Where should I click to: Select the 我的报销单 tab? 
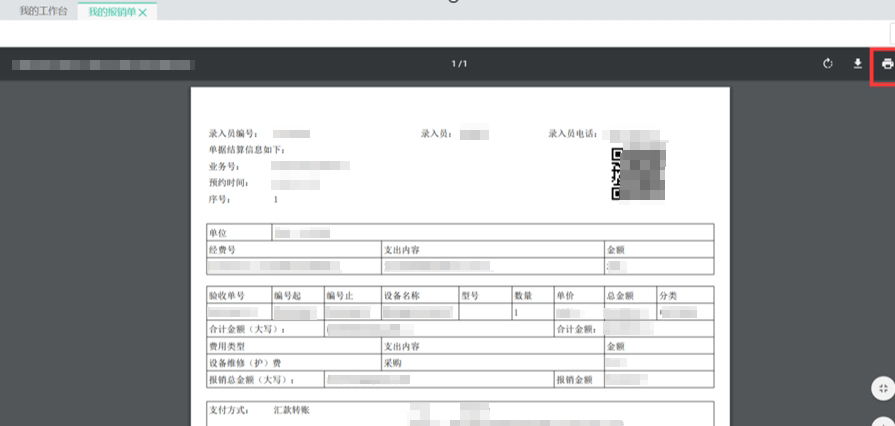(111, 12)
